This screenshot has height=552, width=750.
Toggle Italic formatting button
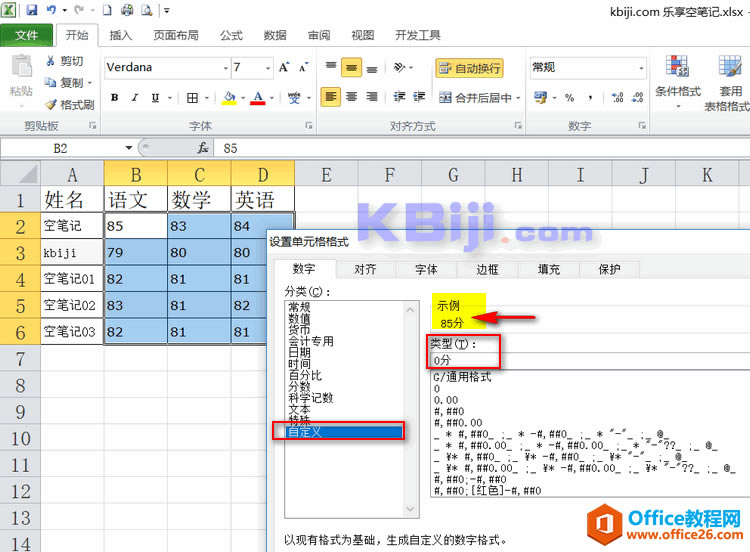pyautogui.click(x=135, y=98)
